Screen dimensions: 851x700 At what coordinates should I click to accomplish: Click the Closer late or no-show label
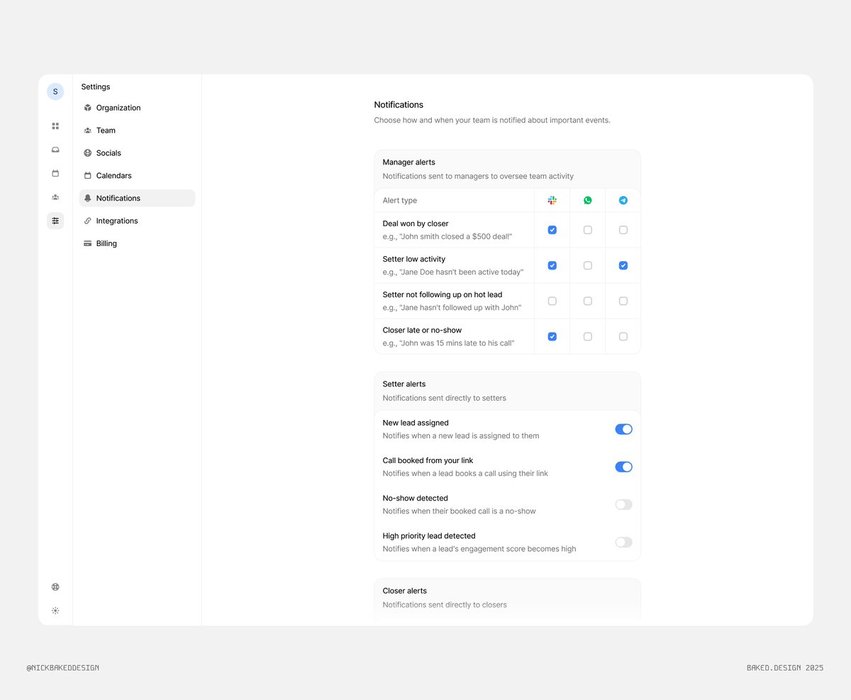coord(422,330)
